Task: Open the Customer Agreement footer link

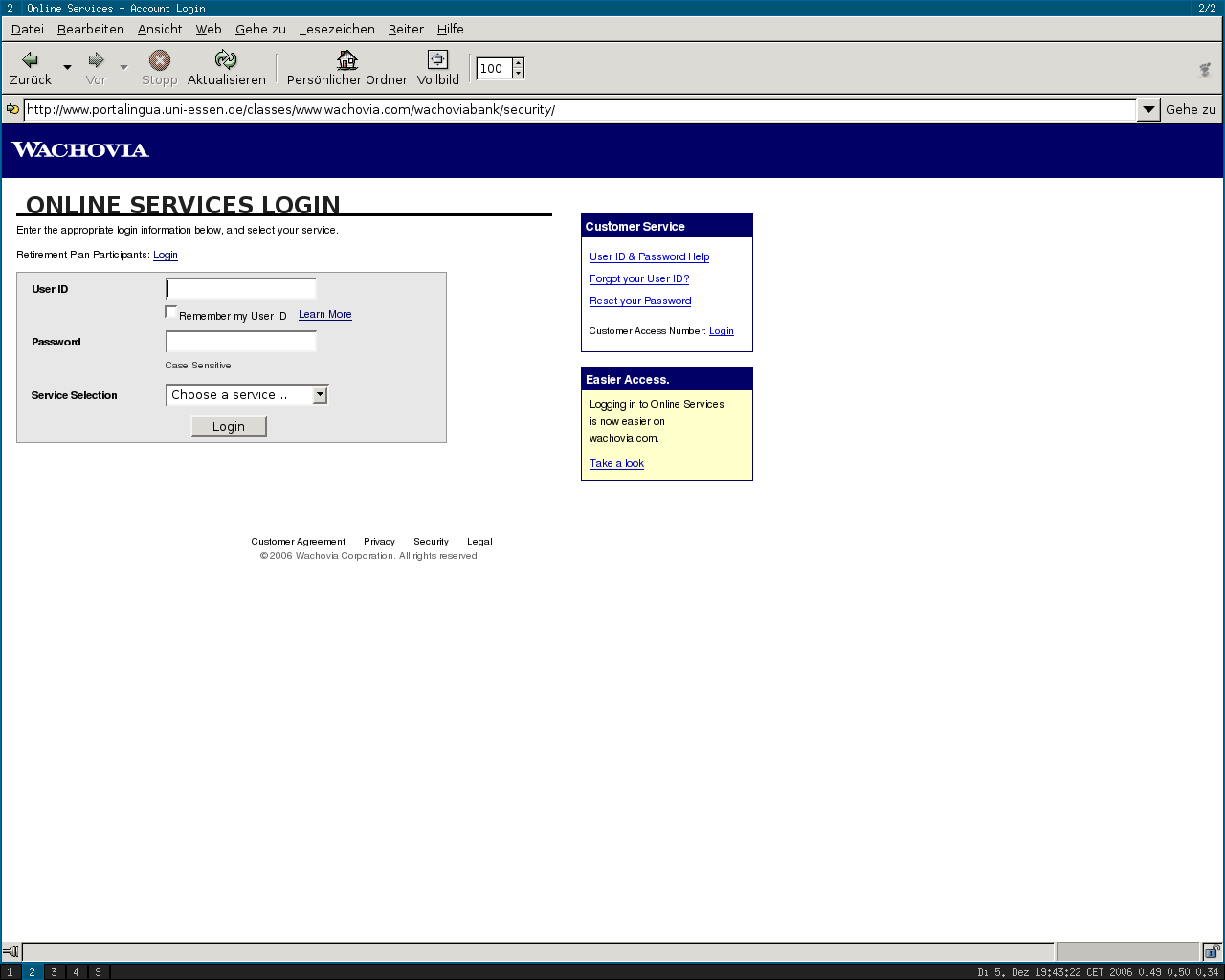Action: (299, 542)
